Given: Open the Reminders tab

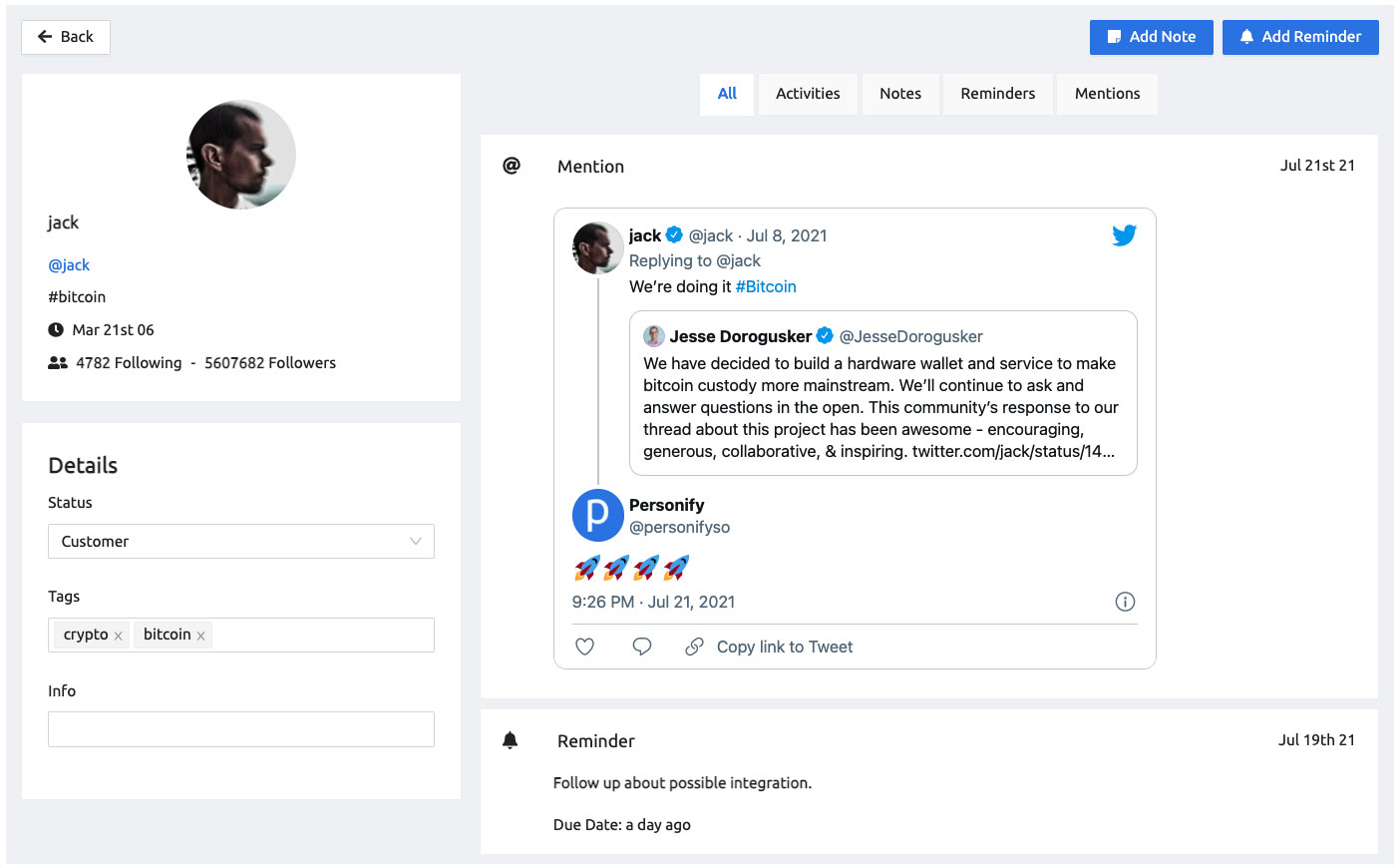Looking at the screenshot, I should pyautogui.click(x=998, y=94).
